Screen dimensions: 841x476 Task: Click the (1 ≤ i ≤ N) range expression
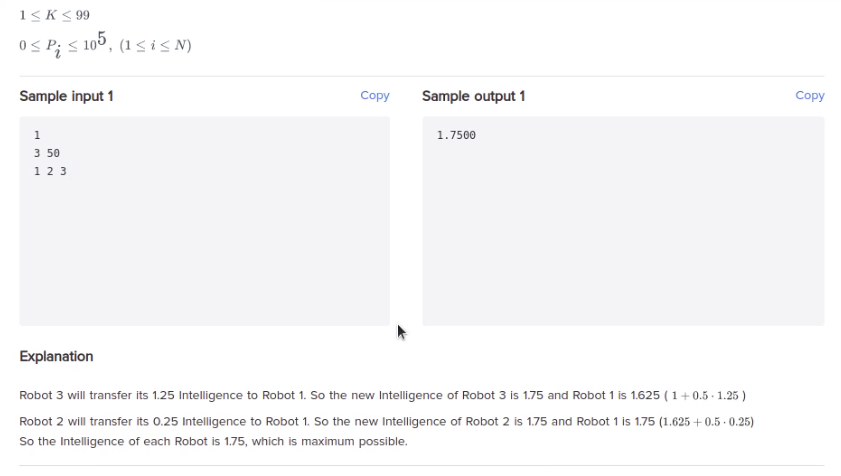point(155,45)
